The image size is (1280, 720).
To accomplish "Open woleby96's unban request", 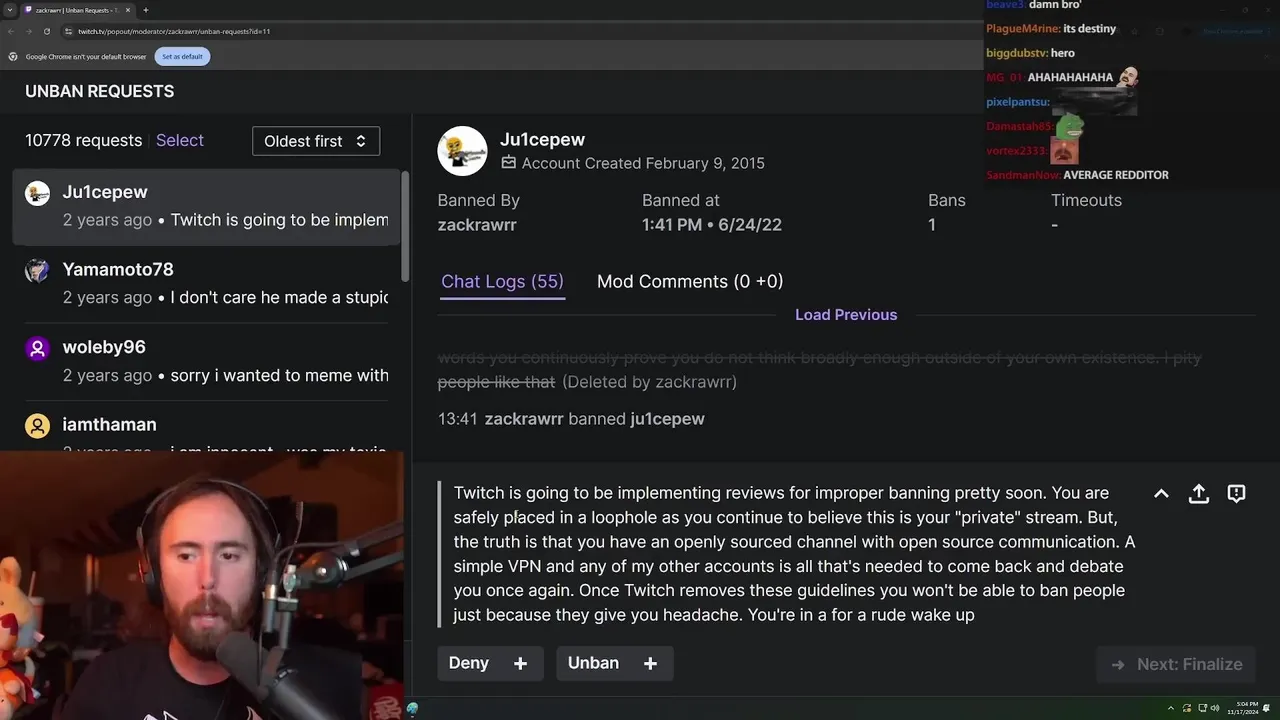I will [x=206, y=361].
